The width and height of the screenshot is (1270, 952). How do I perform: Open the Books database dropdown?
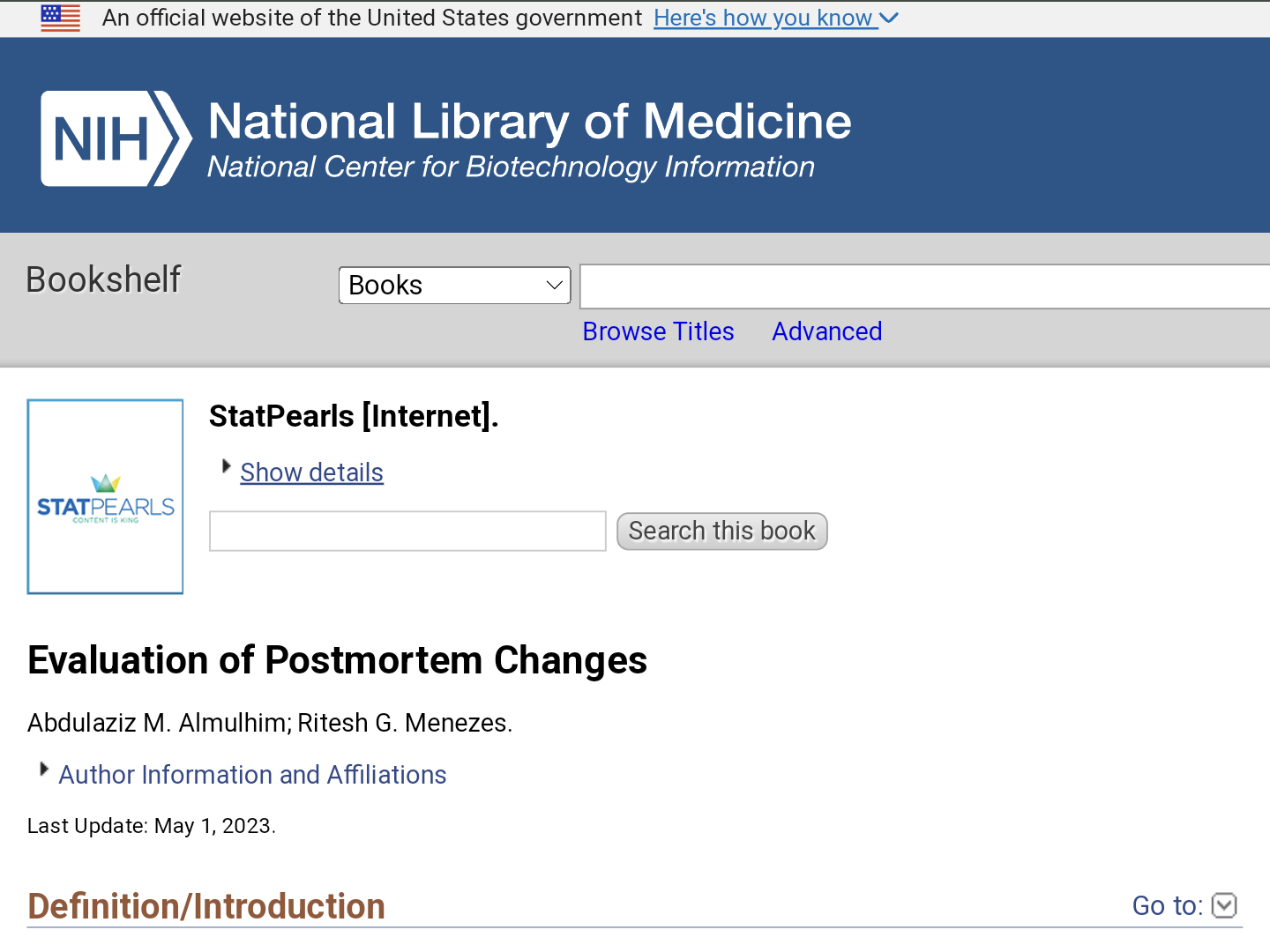tap(454, 286)
